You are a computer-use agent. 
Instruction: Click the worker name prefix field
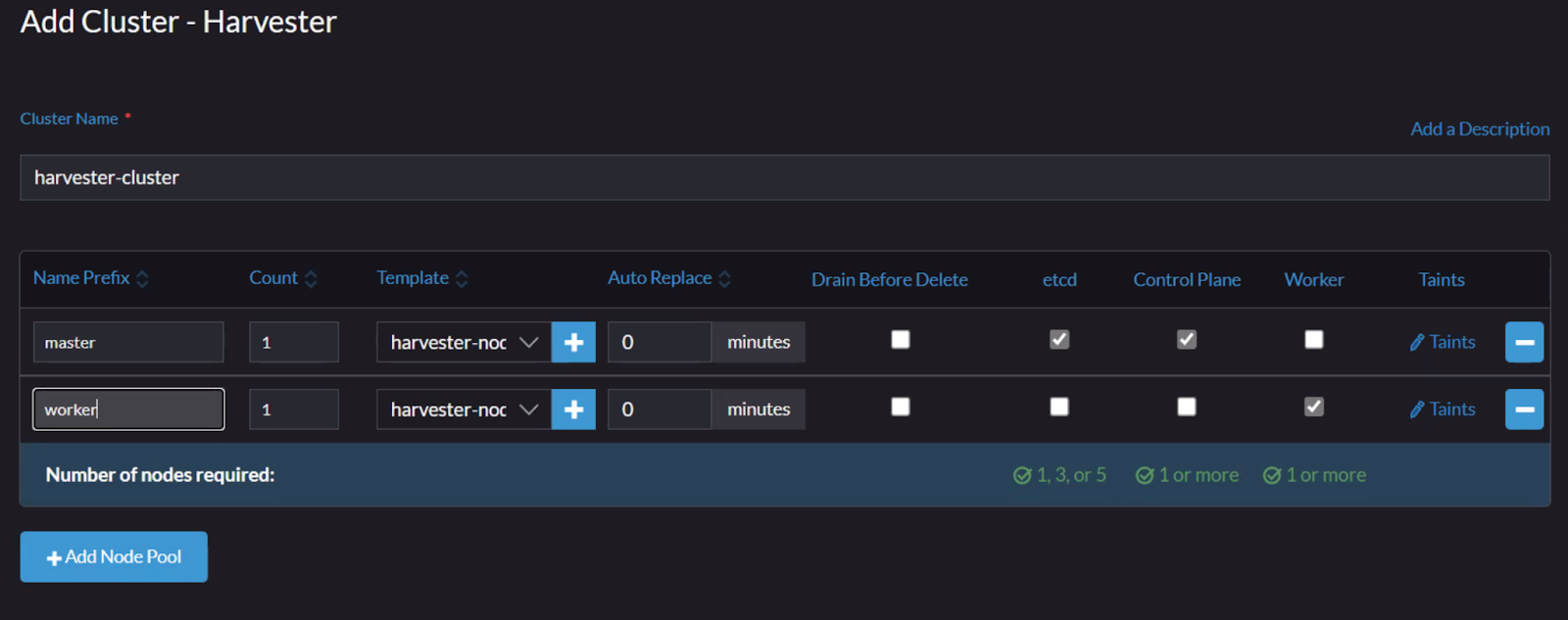pos(128,409)
